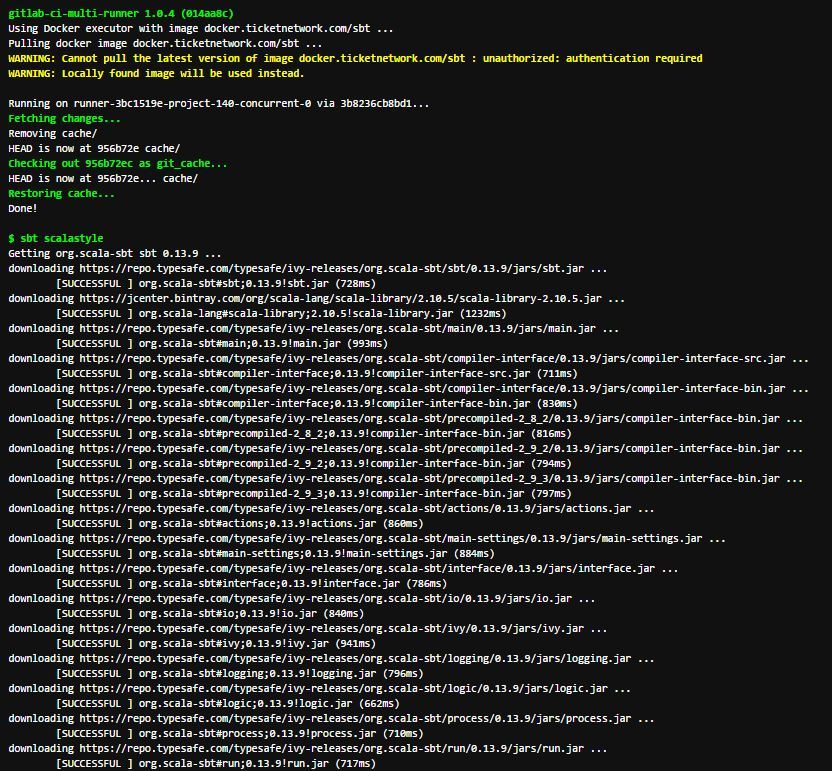Click the 'Running on runner-3bc1519e' line
The width and height of the screenshot is (832, 771).
coord(219,103)
